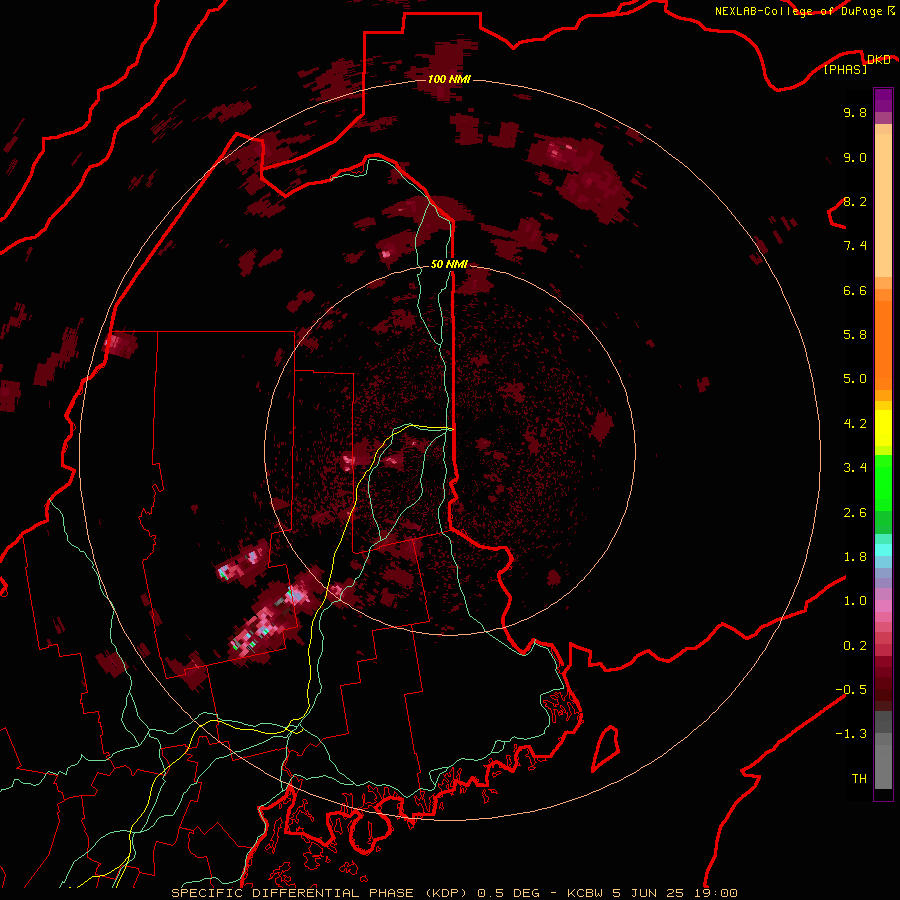The width and height of the screenshot is (900, 900).
Task: Pick the purple top band of the color bar
Action: tap(883, 99)
